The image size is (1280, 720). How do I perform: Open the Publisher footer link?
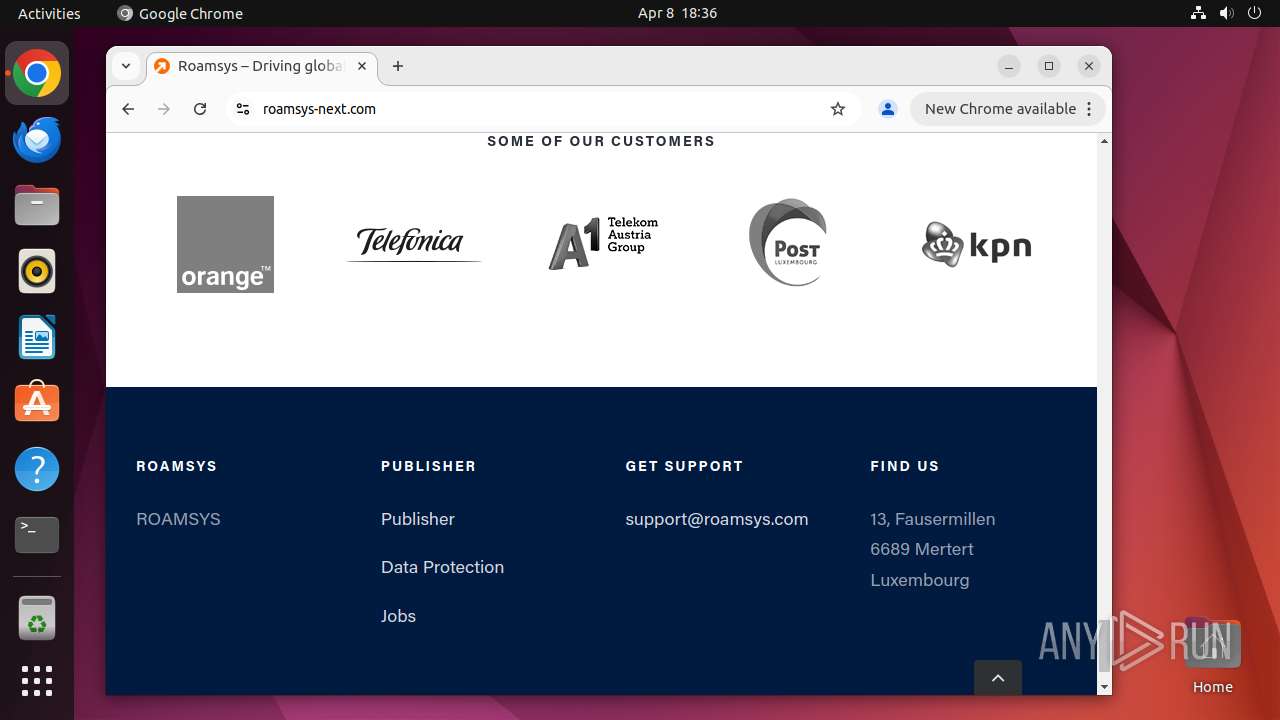pos(418,519)
